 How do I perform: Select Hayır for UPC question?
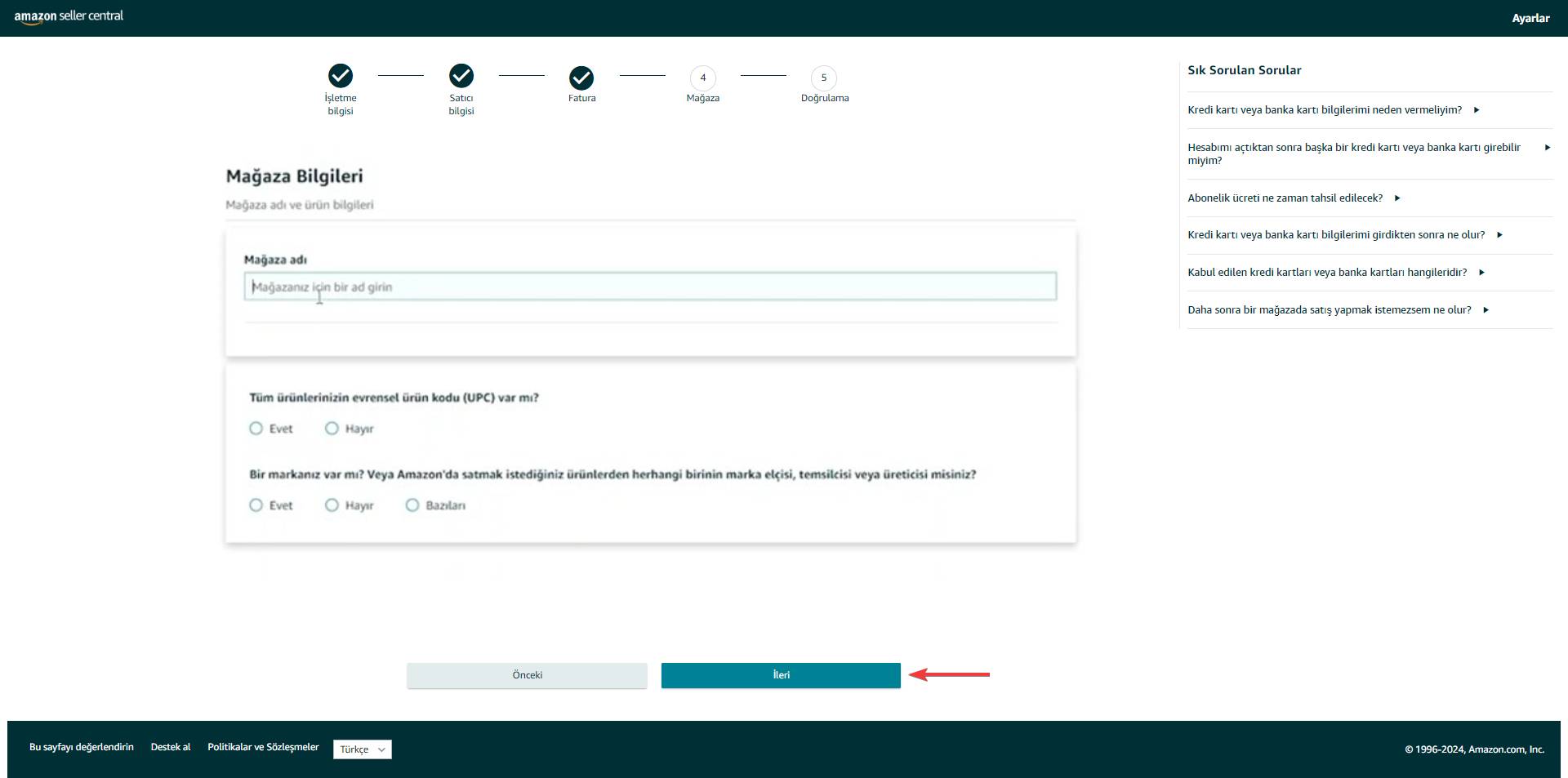pyautogui.click(x=332, y=429)
